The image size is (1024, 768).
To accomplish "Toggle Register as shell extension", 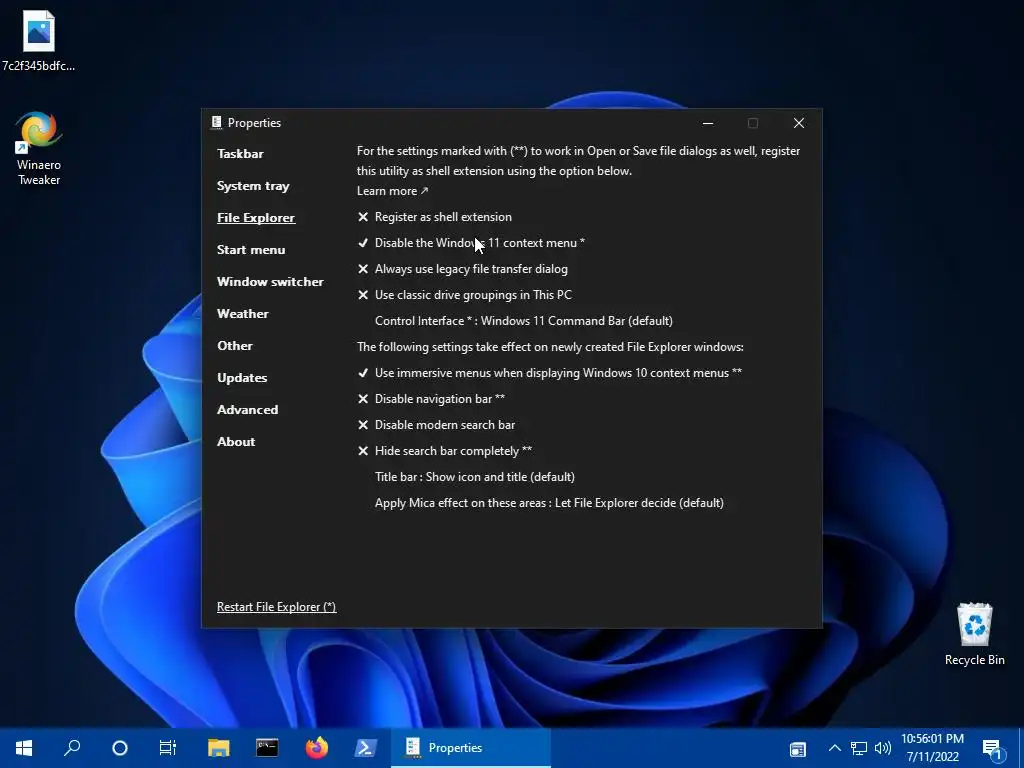I will point(435,217).
